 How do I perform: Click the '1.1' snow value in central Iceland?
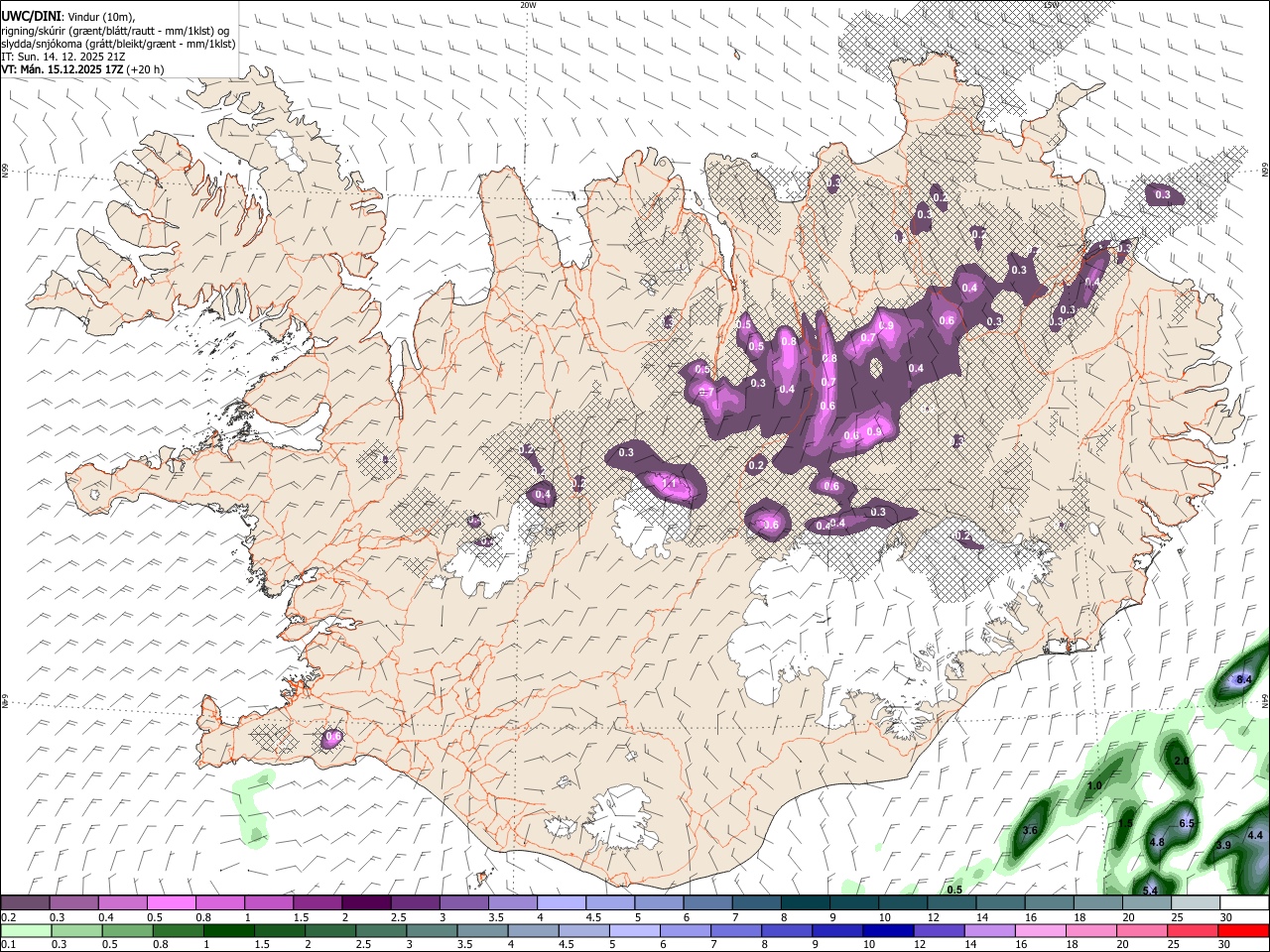[x=670, y=484]
